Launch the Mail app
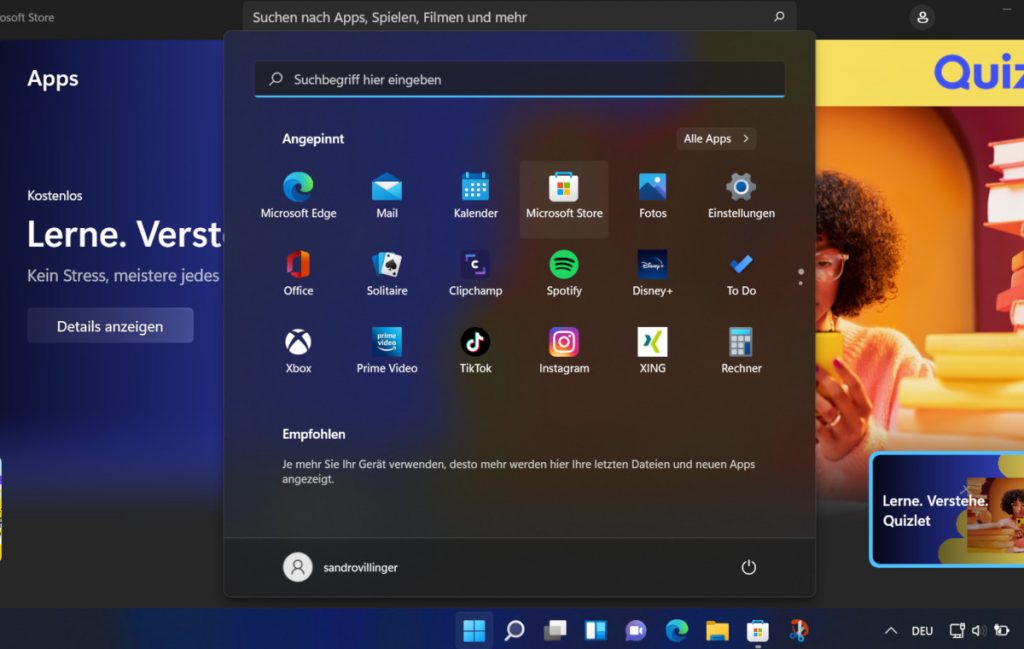The width and height of the screenshot is (1024, 649). point(387,196)
